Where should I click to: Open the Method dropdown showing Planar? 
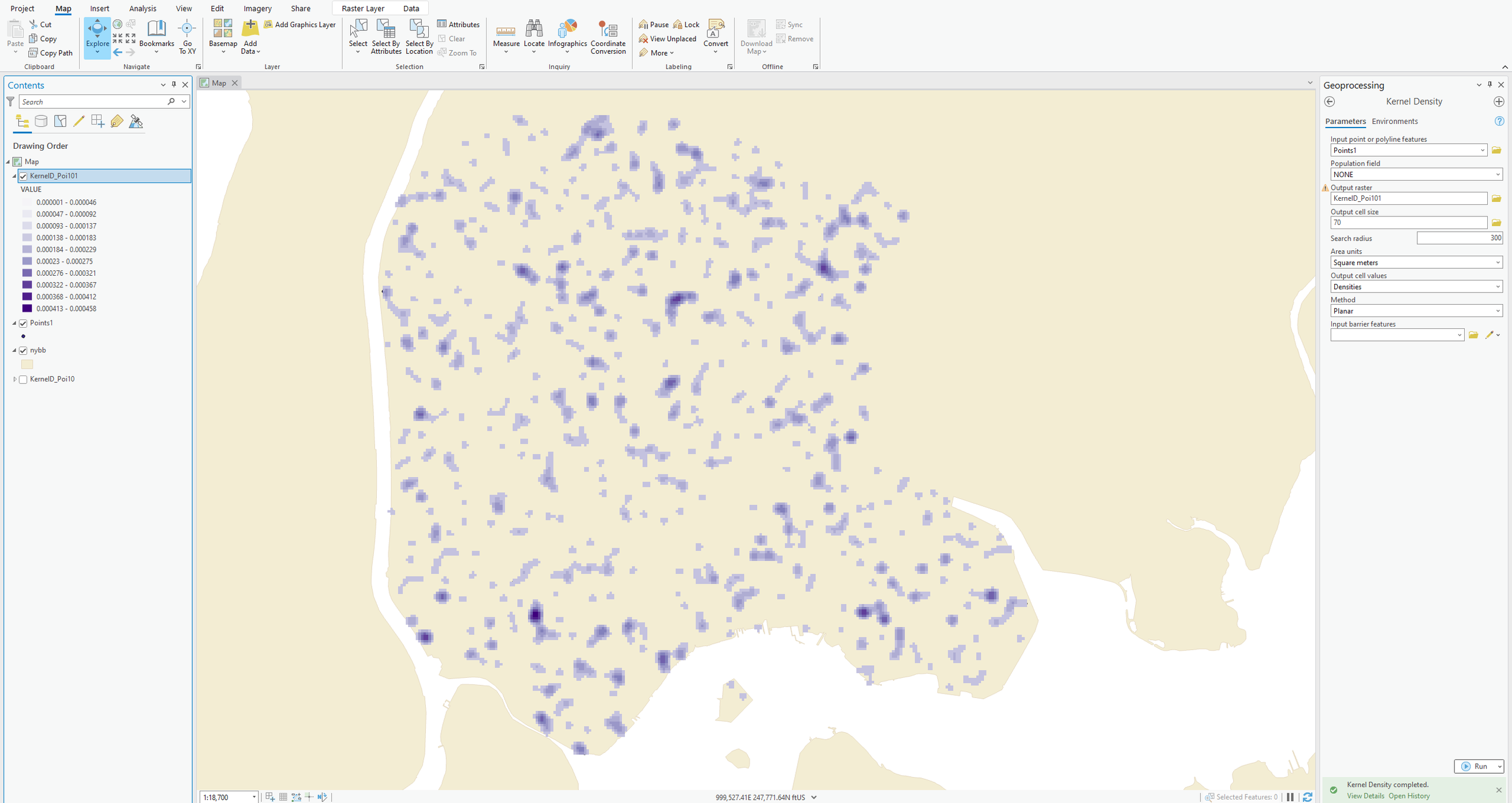click(1416, 311)
